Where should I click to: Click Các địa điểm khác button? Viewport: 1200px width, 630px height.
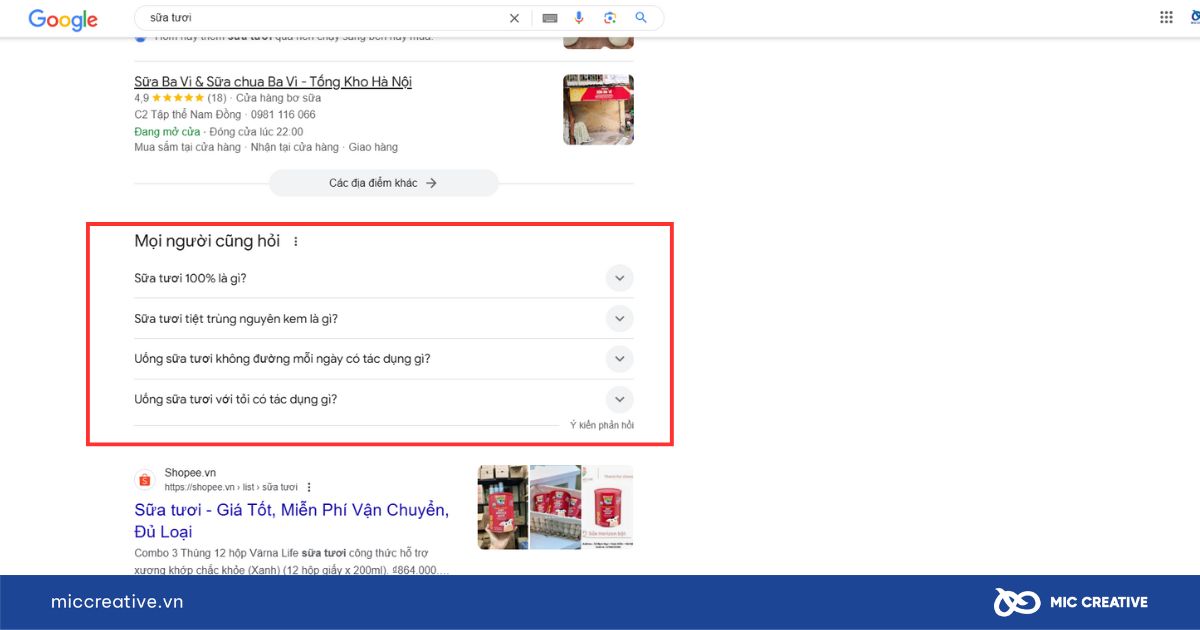[384, 183]
